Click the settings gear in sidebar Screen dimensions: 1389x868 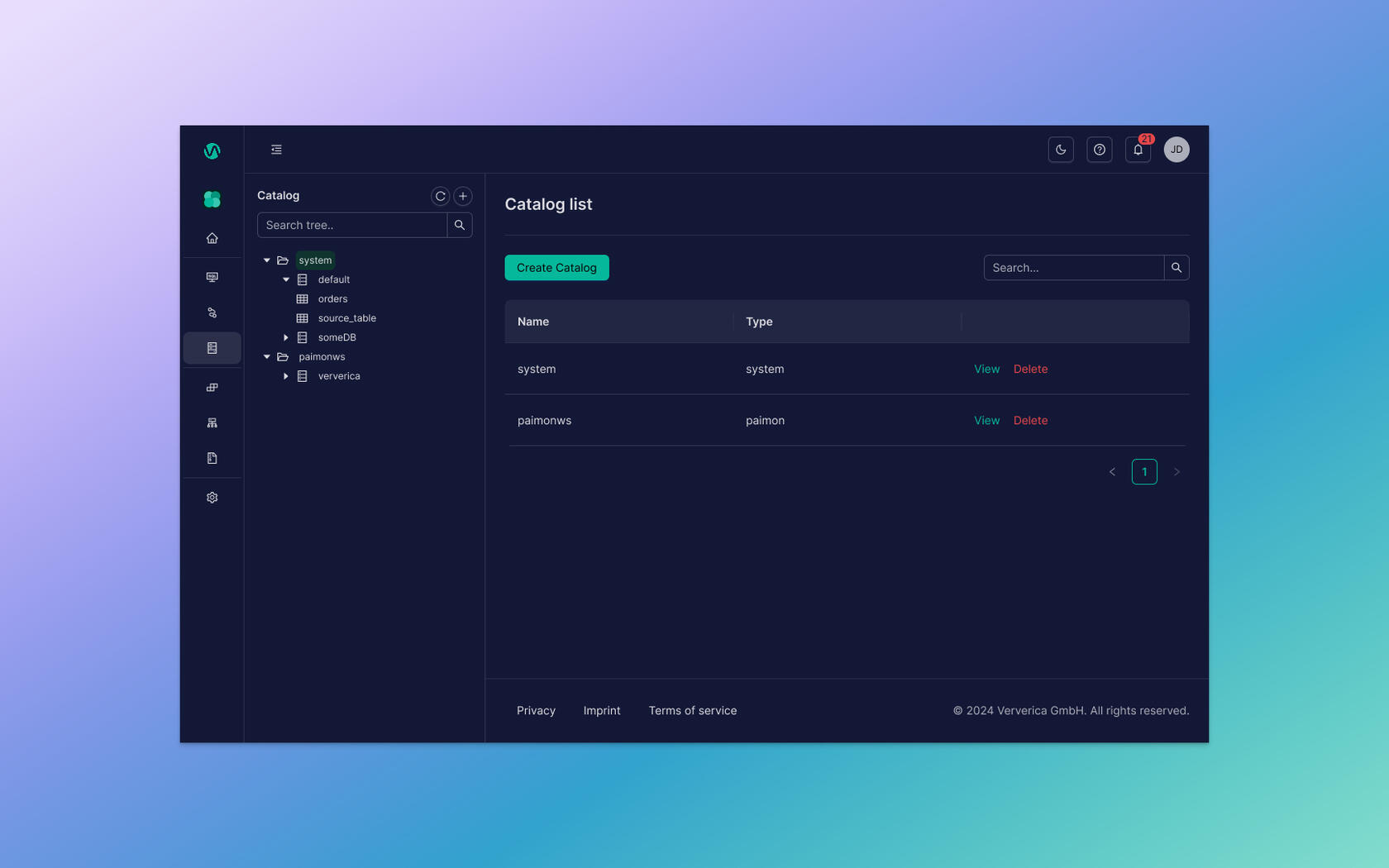(212, 498)
